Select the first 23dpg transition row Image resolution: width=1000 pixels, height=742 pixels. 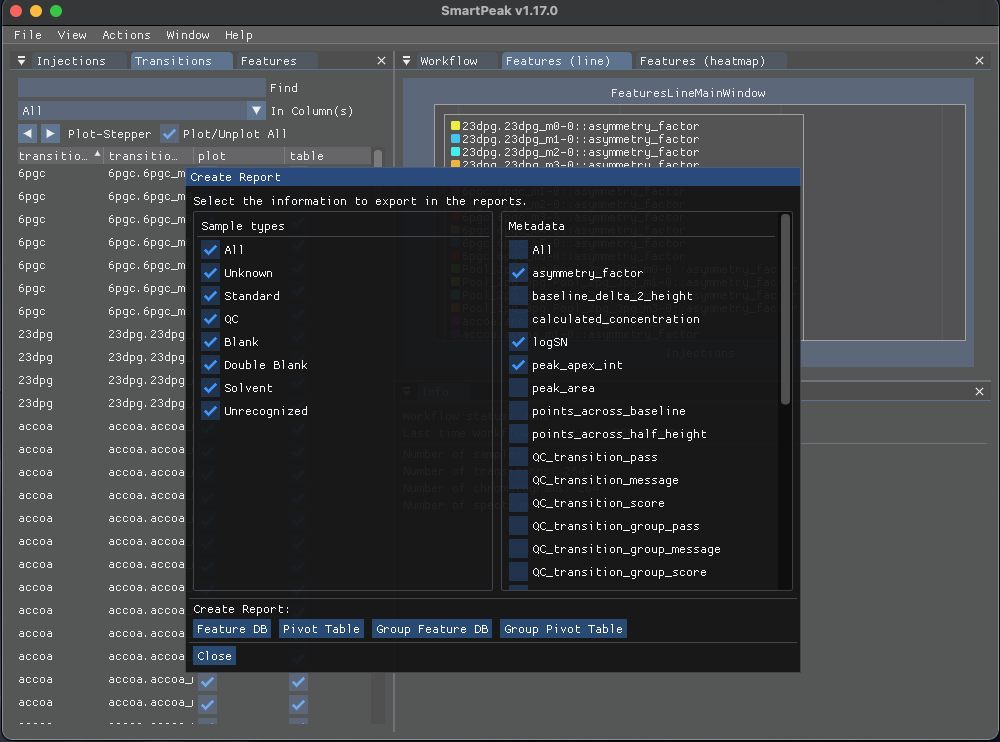point(102,334)
